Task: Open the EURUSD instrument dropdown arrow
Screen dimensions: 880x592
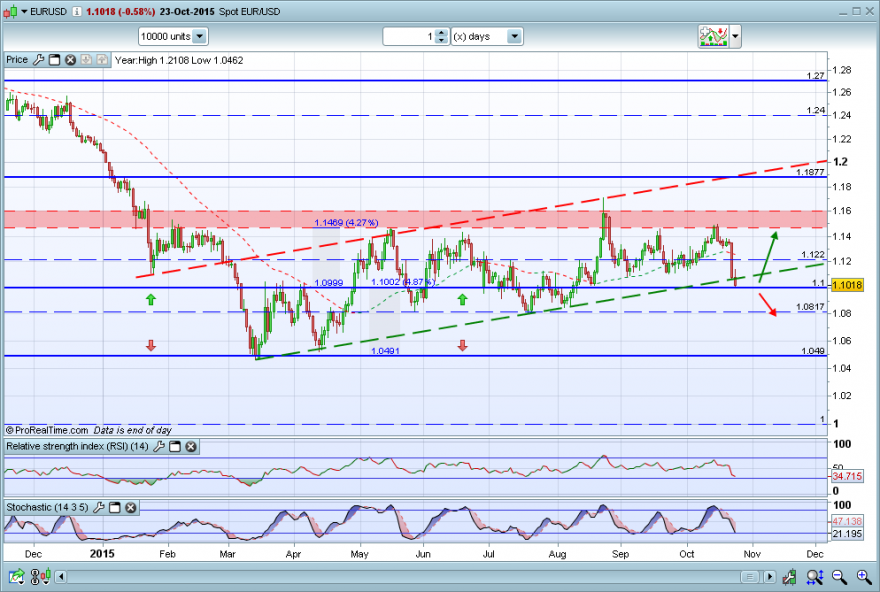Action: (24, 11)
